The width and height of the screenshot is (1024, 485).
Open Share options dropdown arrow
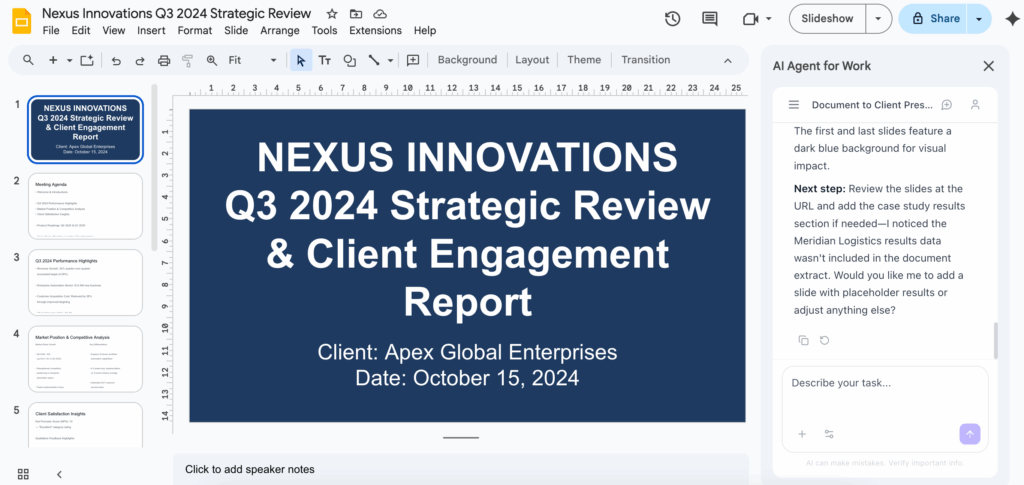(978, 19)
